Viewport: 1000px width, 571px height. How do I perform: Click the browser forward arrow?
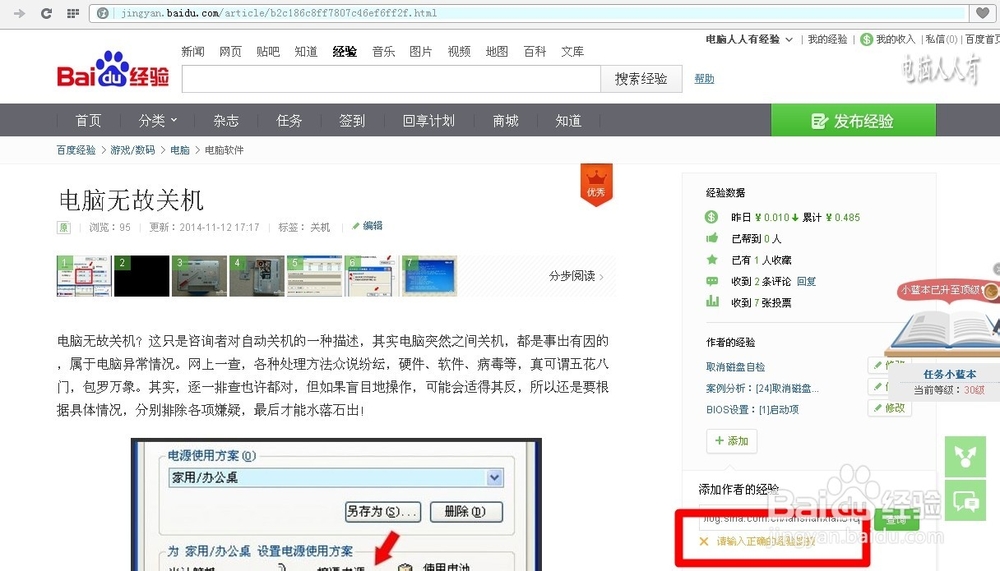pos(19,13)
